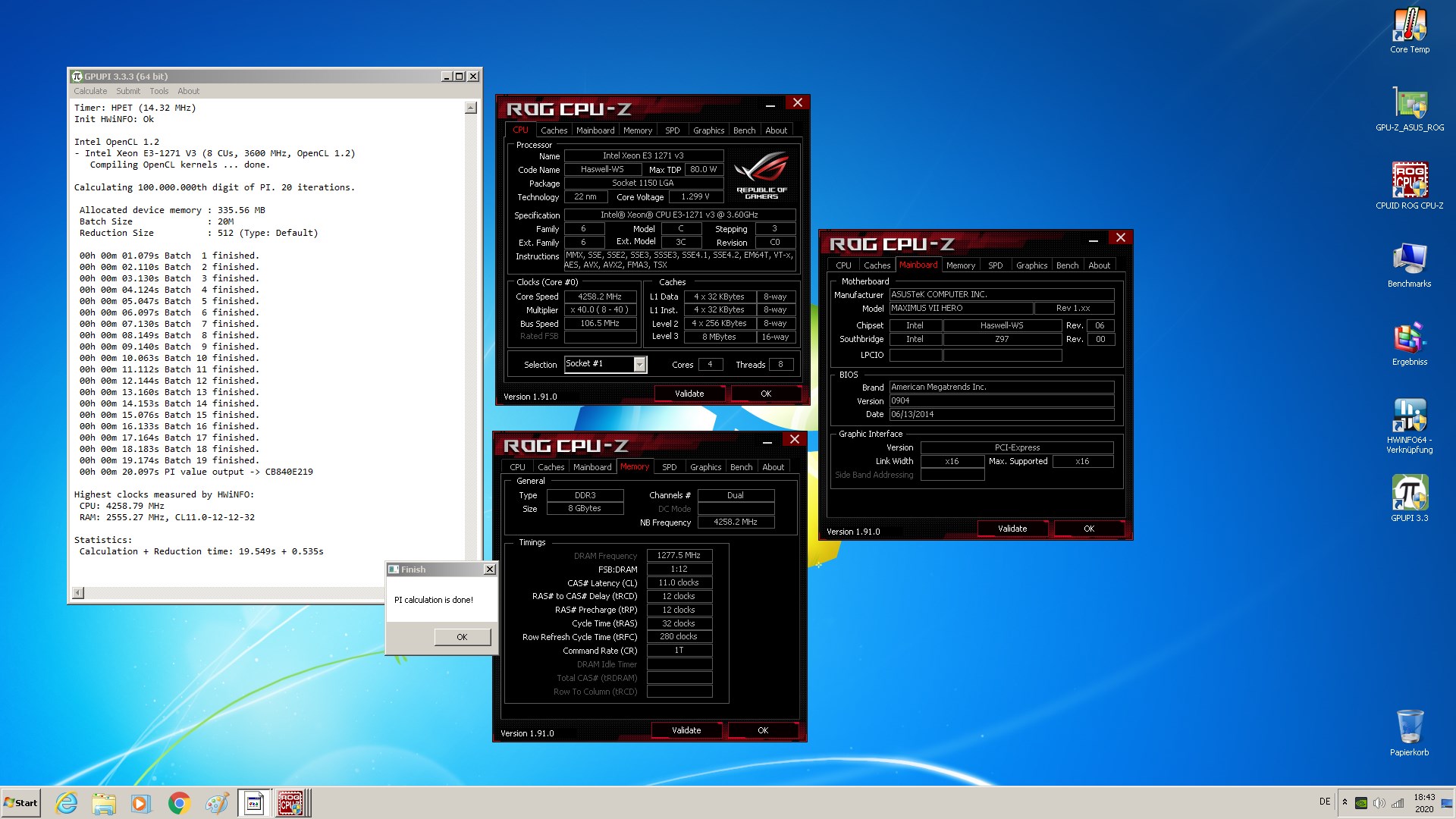Open Papierkorb recycle bin icon
This screenshot has width=1456, height=819.
point(1410,733)
